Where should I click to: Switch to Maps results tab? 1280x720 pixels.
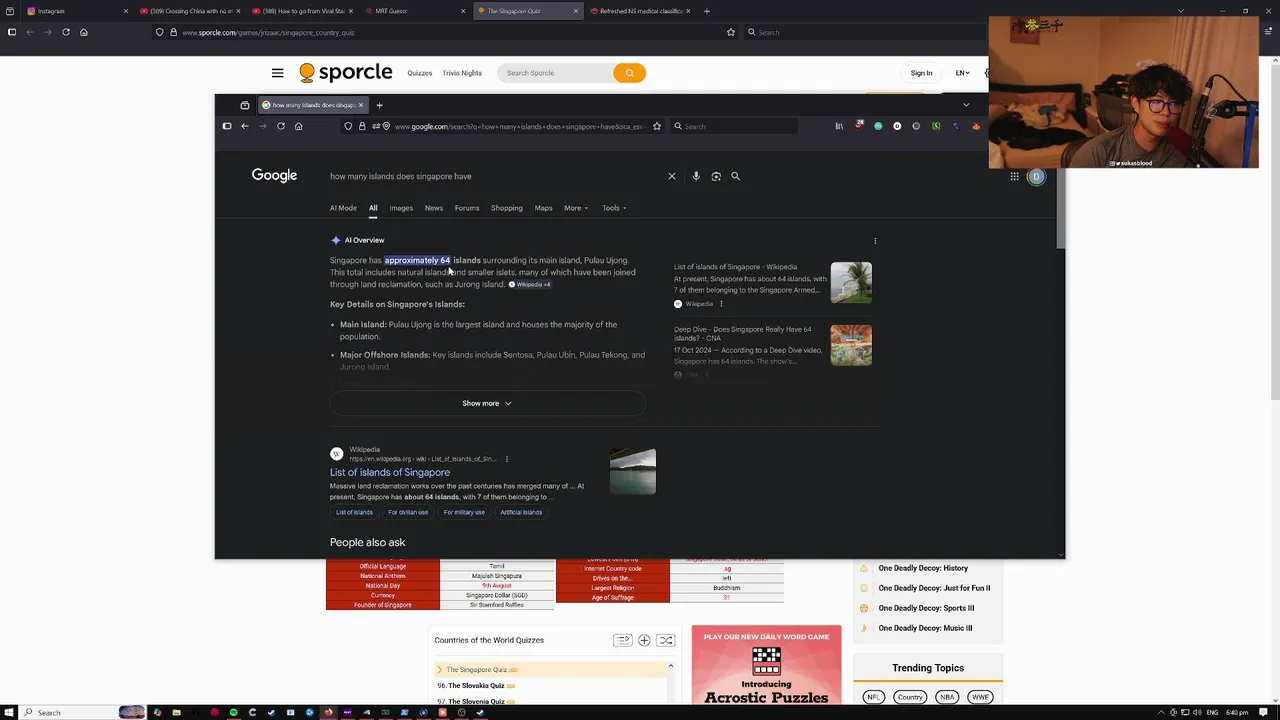point(543,208)
